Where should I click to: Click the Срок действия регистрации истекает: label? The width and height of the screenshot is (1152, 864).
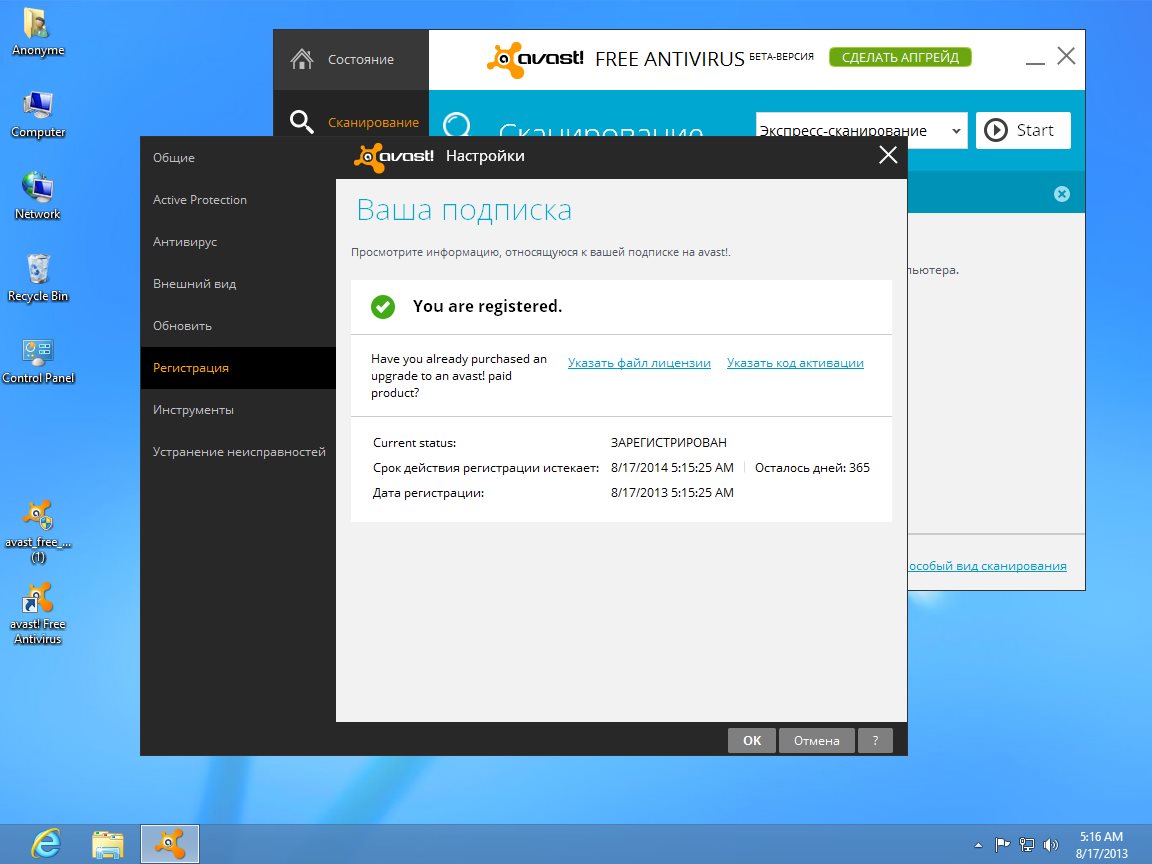pos(486,468)
